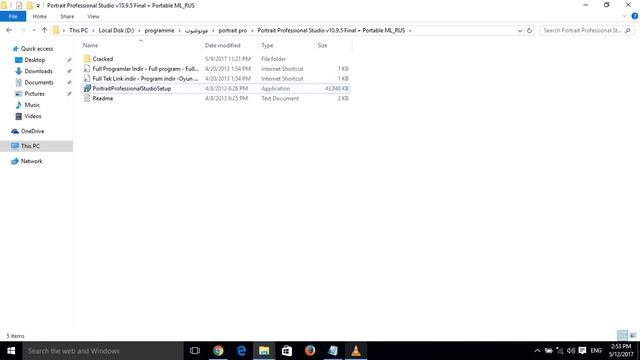Change ENG input language

(596, 351)
